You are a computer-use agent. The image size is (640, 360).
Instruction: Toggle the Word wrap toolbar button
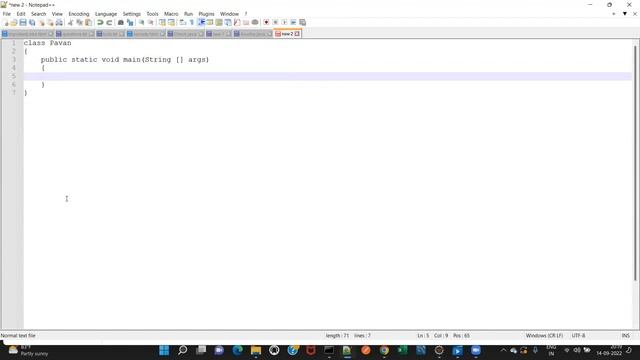pyautogui.click(x=183, y=22)
